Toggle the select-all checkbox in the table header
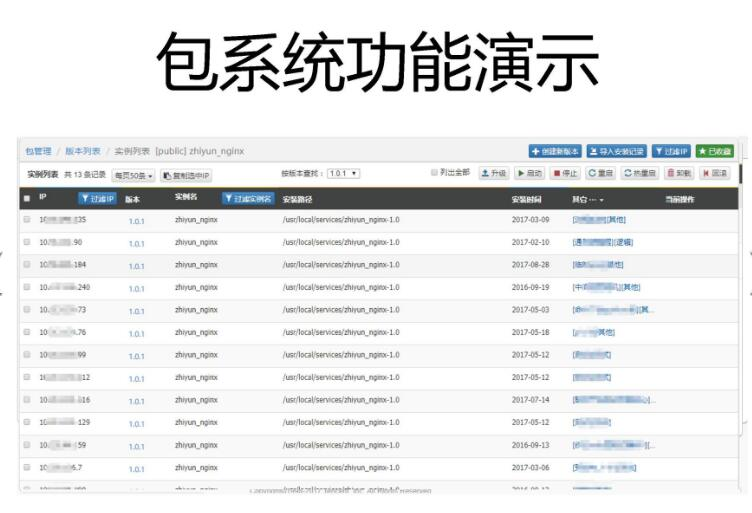The image size is (752, 513). pos(27,198)
